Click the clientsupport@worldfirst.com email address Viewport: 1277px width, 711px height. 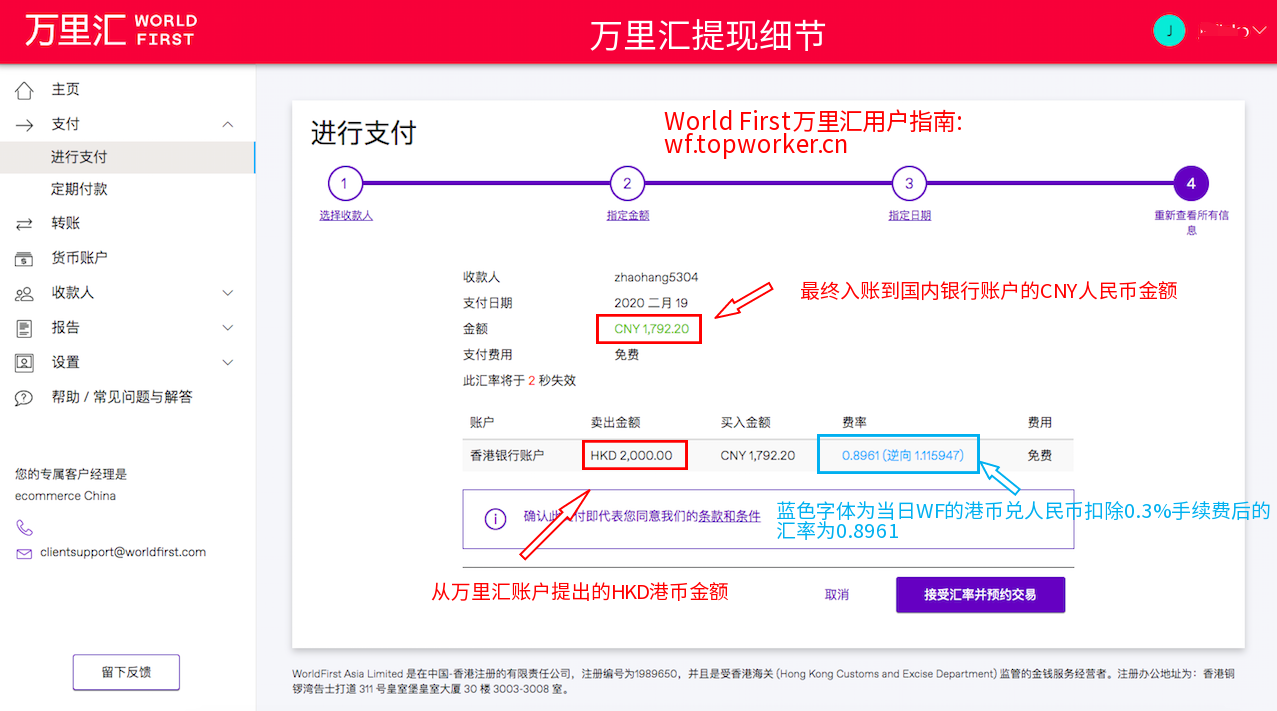123,552
